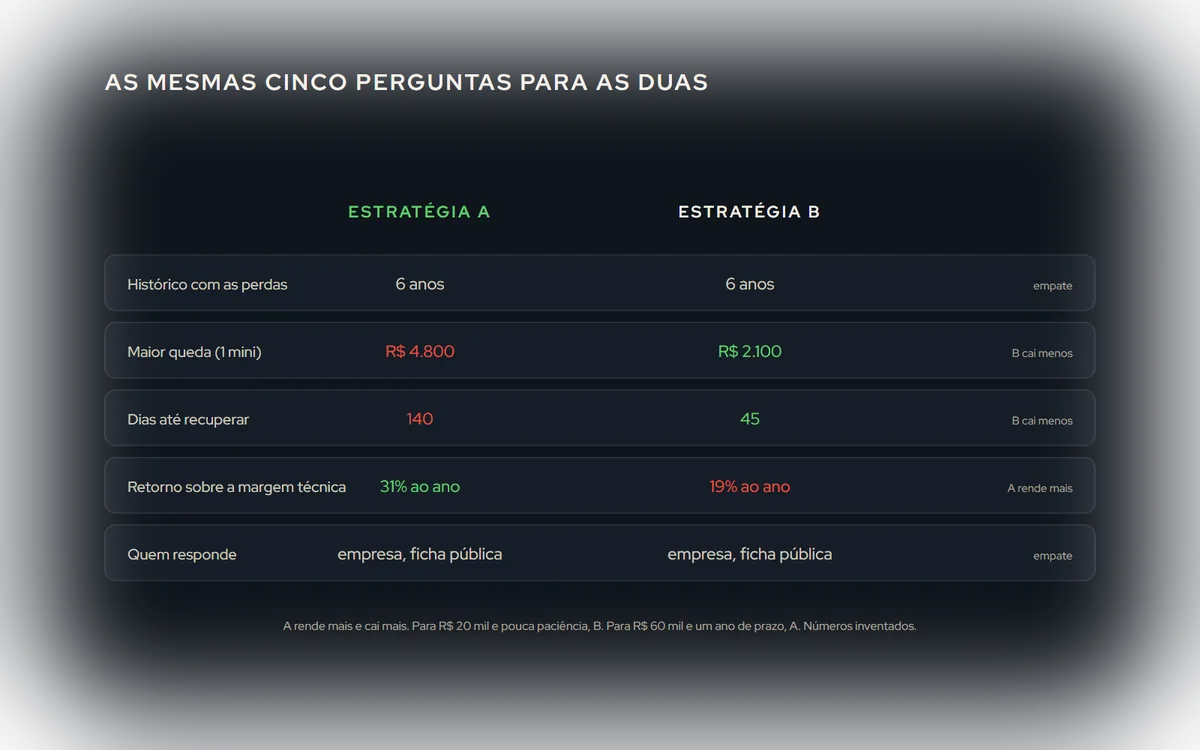Click the 31% ao ano value

420,486
